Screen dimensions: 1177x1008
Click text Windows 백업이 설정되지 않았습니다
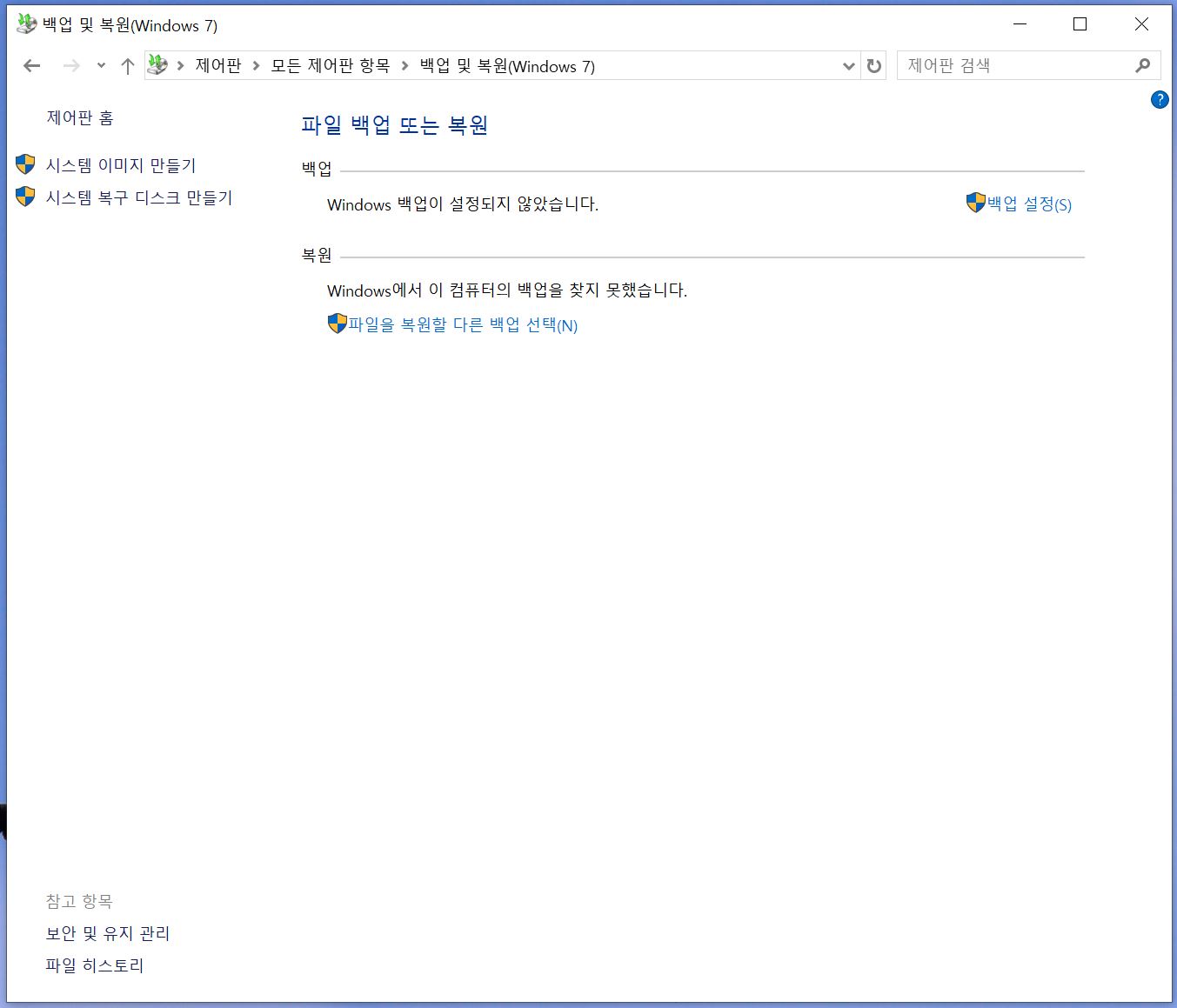pyautogui.click(x=463, y=204)
